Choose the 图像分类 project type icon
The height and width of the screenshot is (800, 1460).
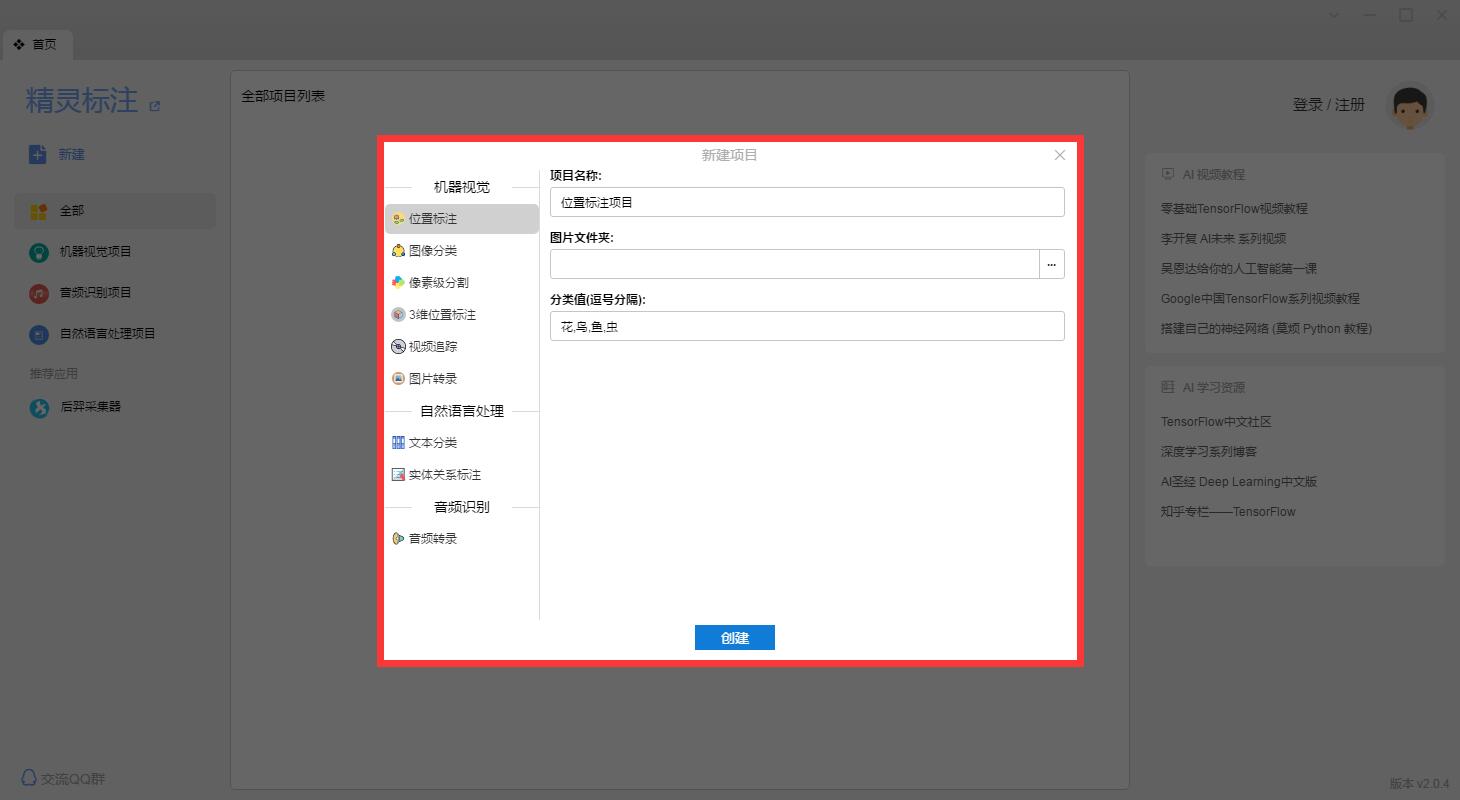pyautogui.click(x=398, y=251)
